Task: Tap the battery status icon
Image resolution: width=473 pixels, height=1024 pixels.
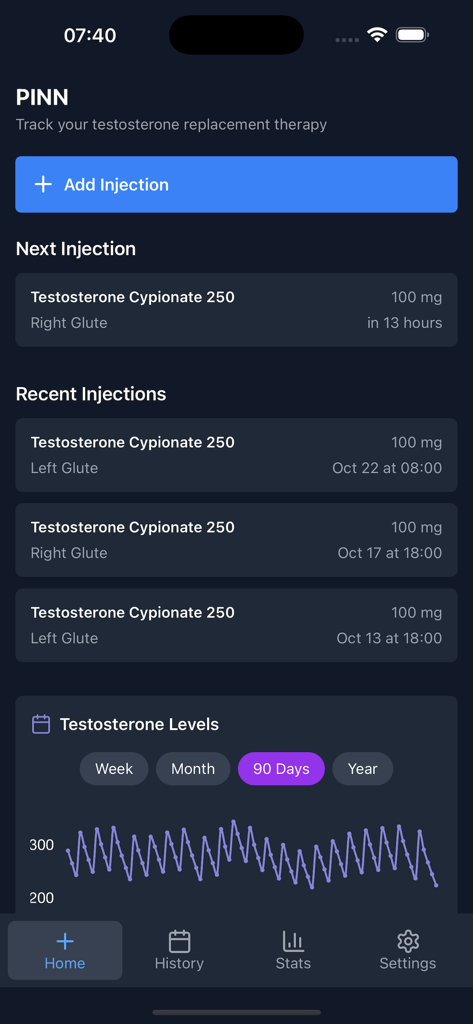Action: pos(412,35)
